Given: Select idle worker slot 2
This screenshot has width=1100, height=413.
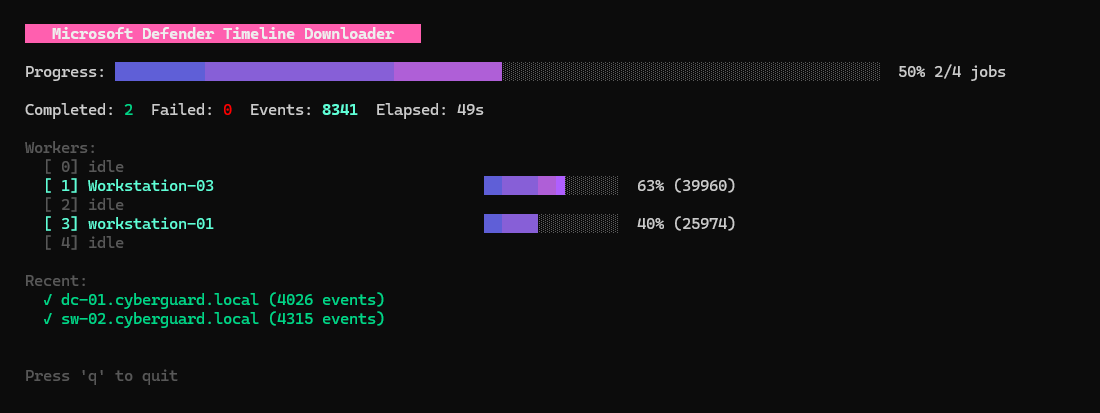Looking at the screenshot, I should tap(84, 205).
